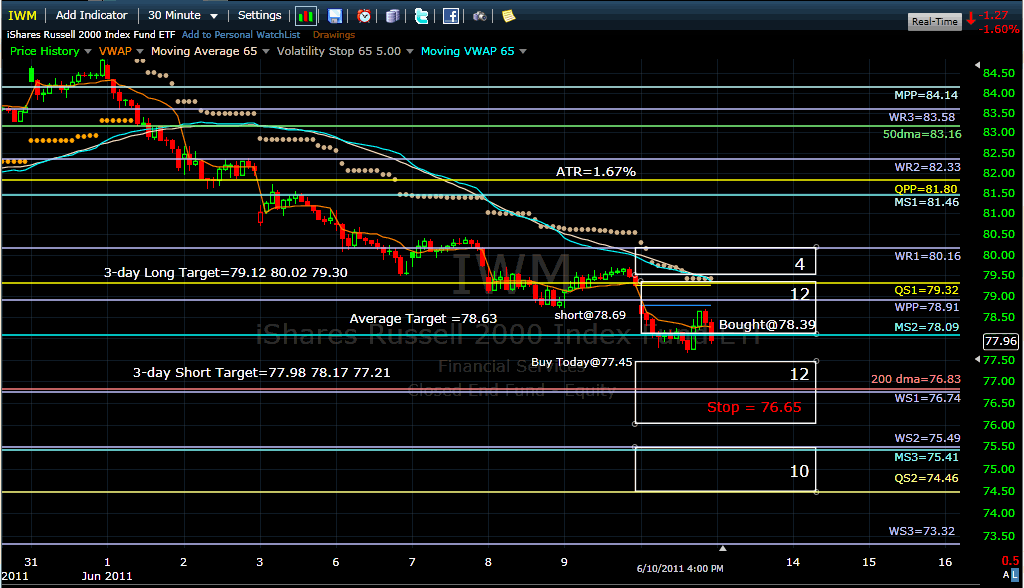1024x588 pixels.
Task: Click the '200 dma=76.83' red label
Action: [916, 379]
